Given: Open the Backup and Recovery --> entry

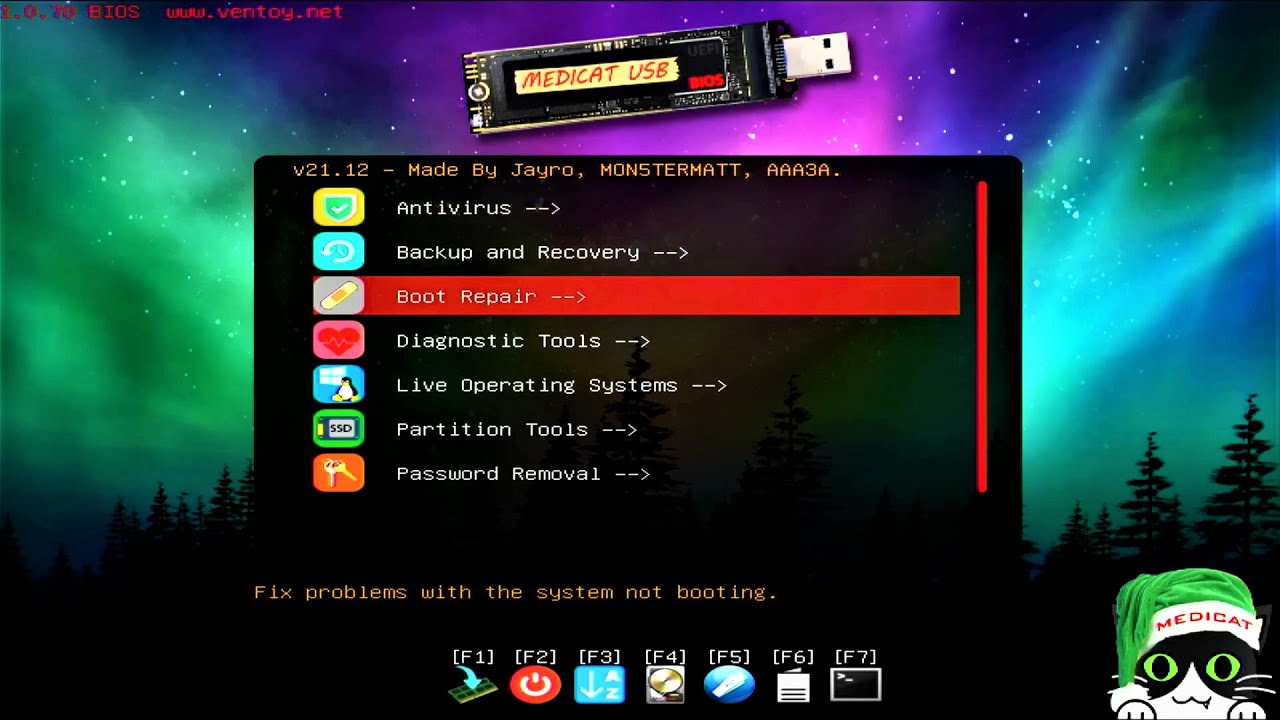Looking at the screenshot, I should pyautogui.click(x=636, y=252).
